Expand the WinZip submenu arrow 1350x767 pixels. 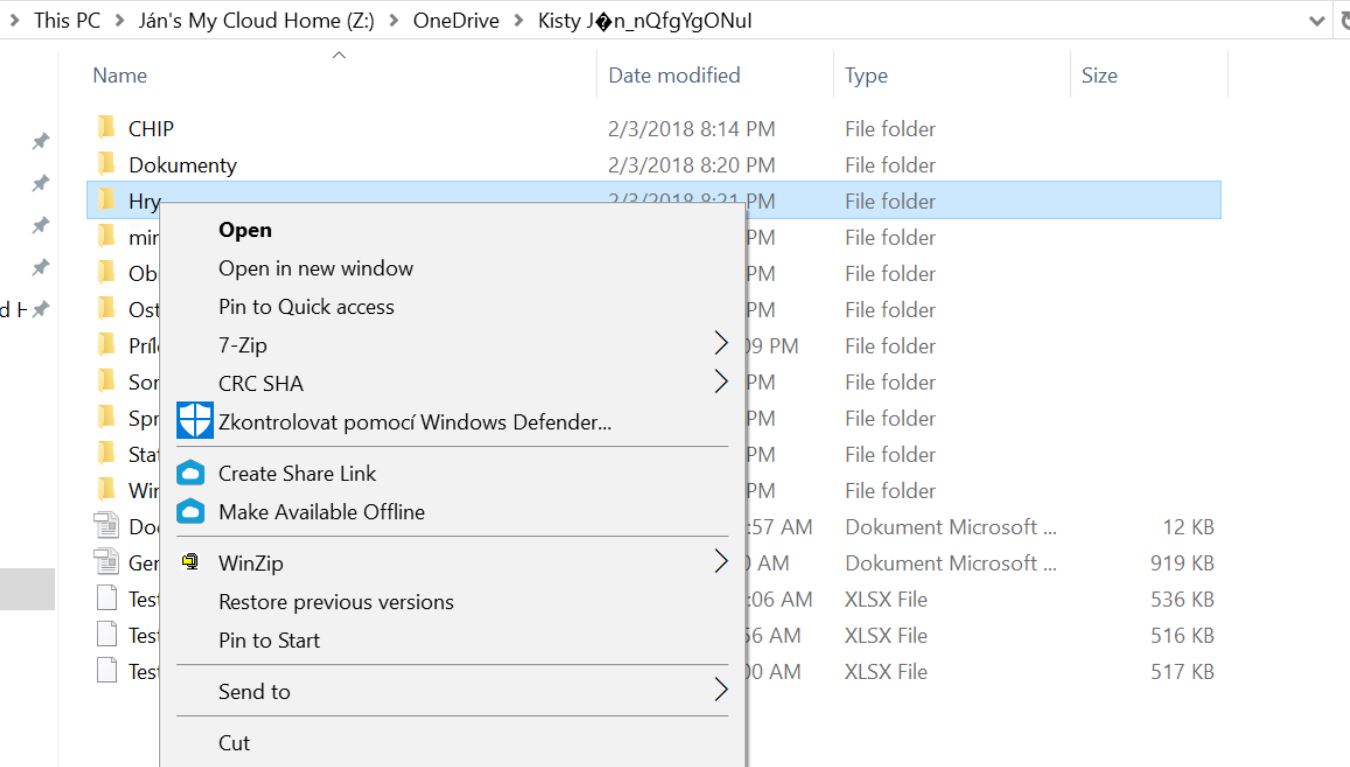click(721, 562)
